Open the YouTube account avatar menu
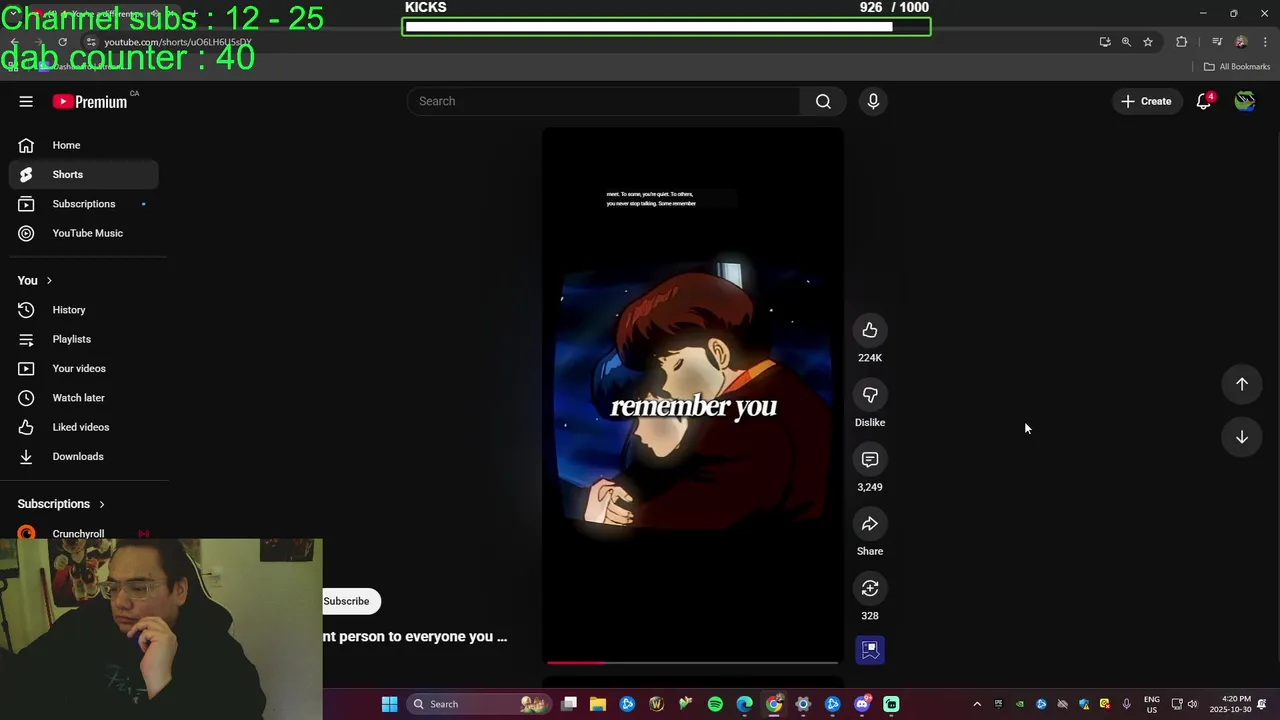Viewport: 1280px width, 720px height. point(1244,101)
